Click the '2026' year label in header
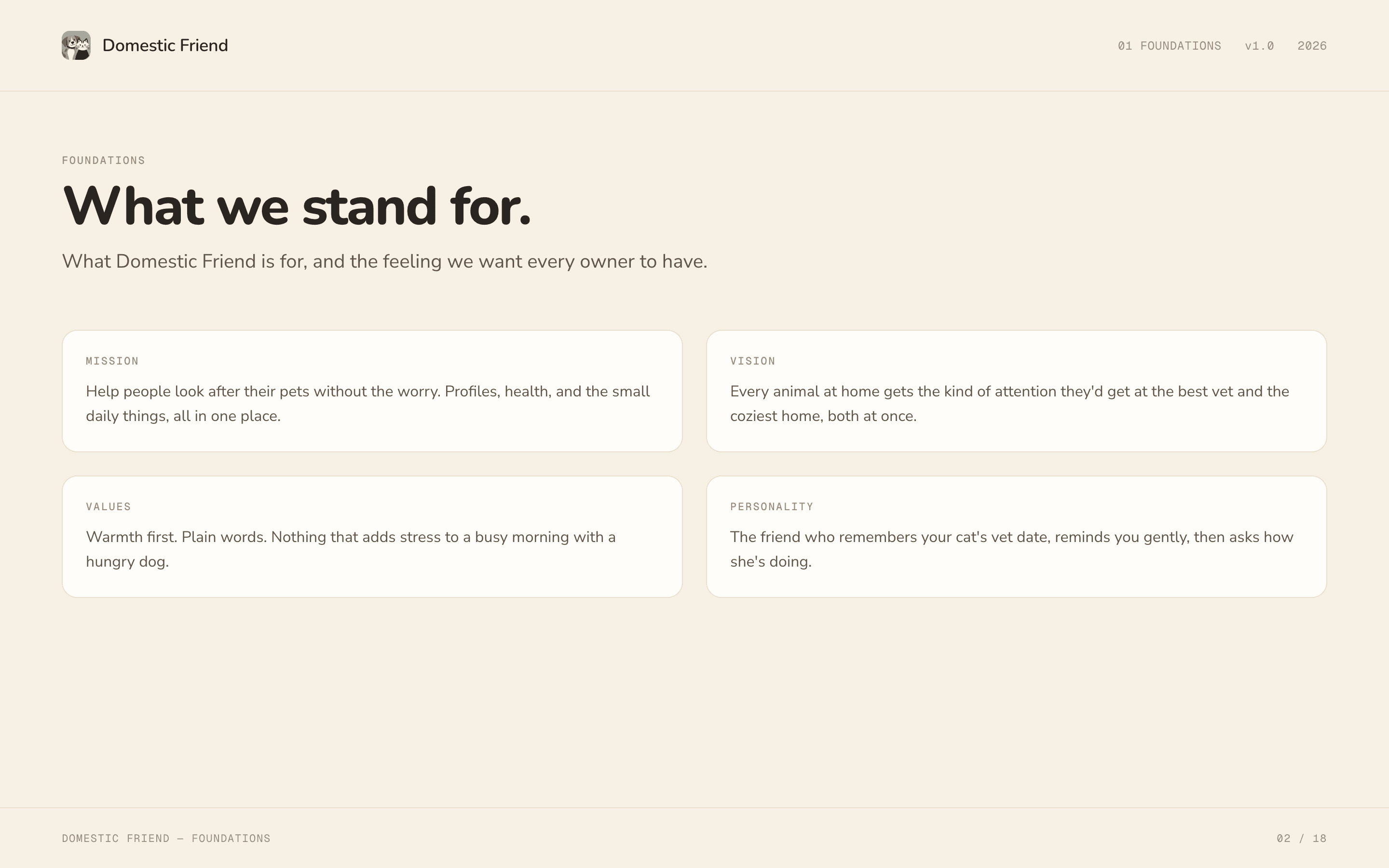Viewport: 1389px width, 868px height. (x=1312, y=46)
